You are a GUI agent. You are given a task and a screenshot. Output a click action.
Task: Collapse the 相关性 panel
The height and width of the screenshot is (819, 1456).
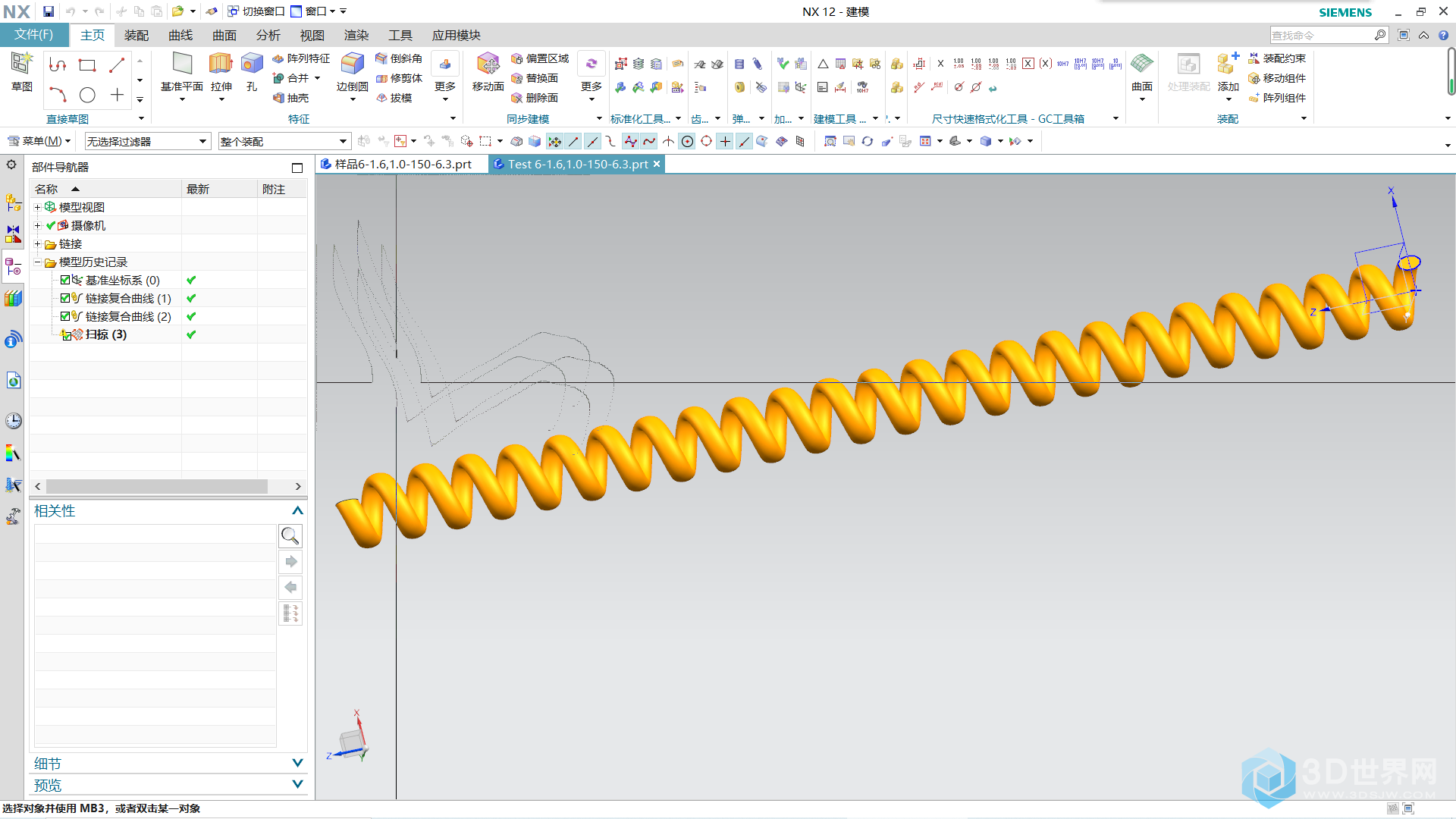click(297, 511)
